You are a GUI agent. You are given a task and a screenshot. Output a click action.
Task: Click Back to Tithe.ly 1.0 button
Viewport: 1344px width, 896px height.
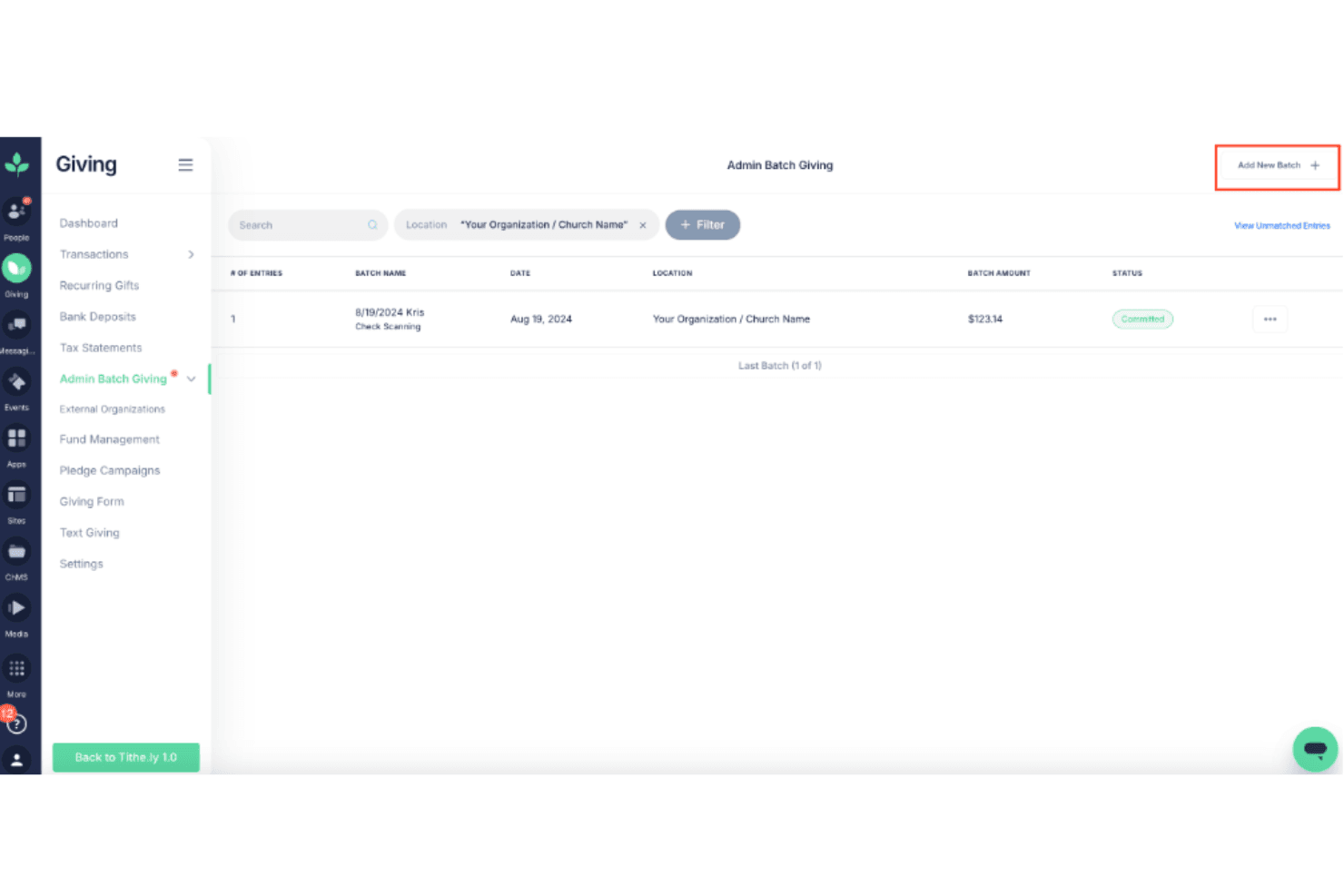click(126, 757)
